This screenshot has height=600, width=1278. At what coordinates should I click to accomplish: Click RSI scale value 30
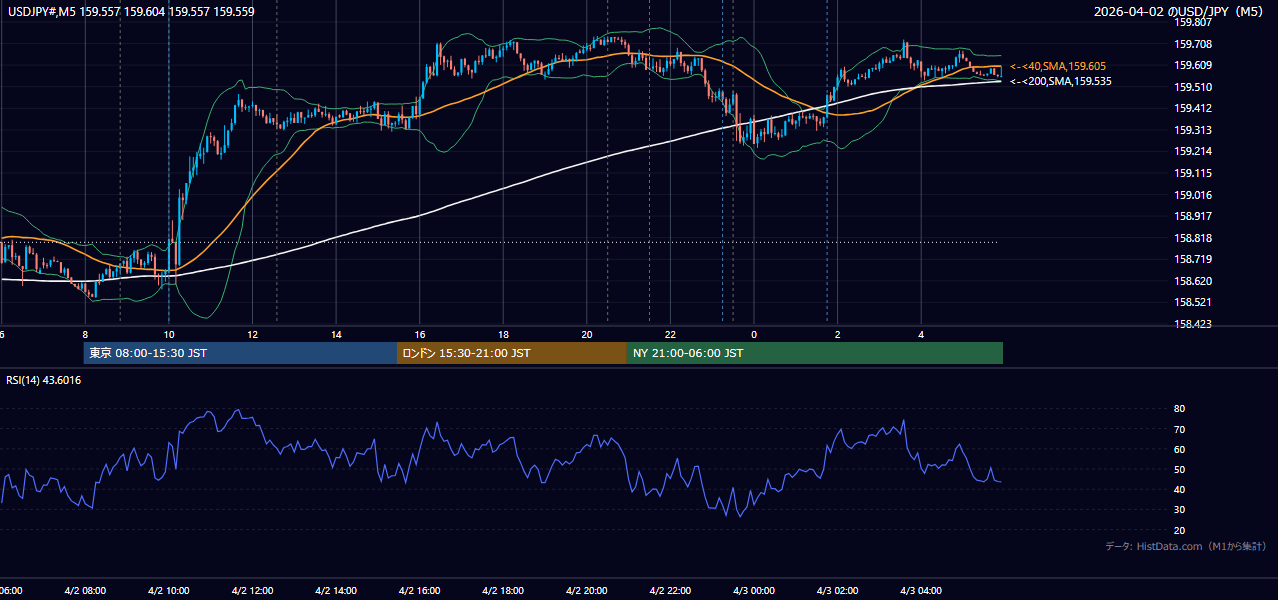(1180, 510)
